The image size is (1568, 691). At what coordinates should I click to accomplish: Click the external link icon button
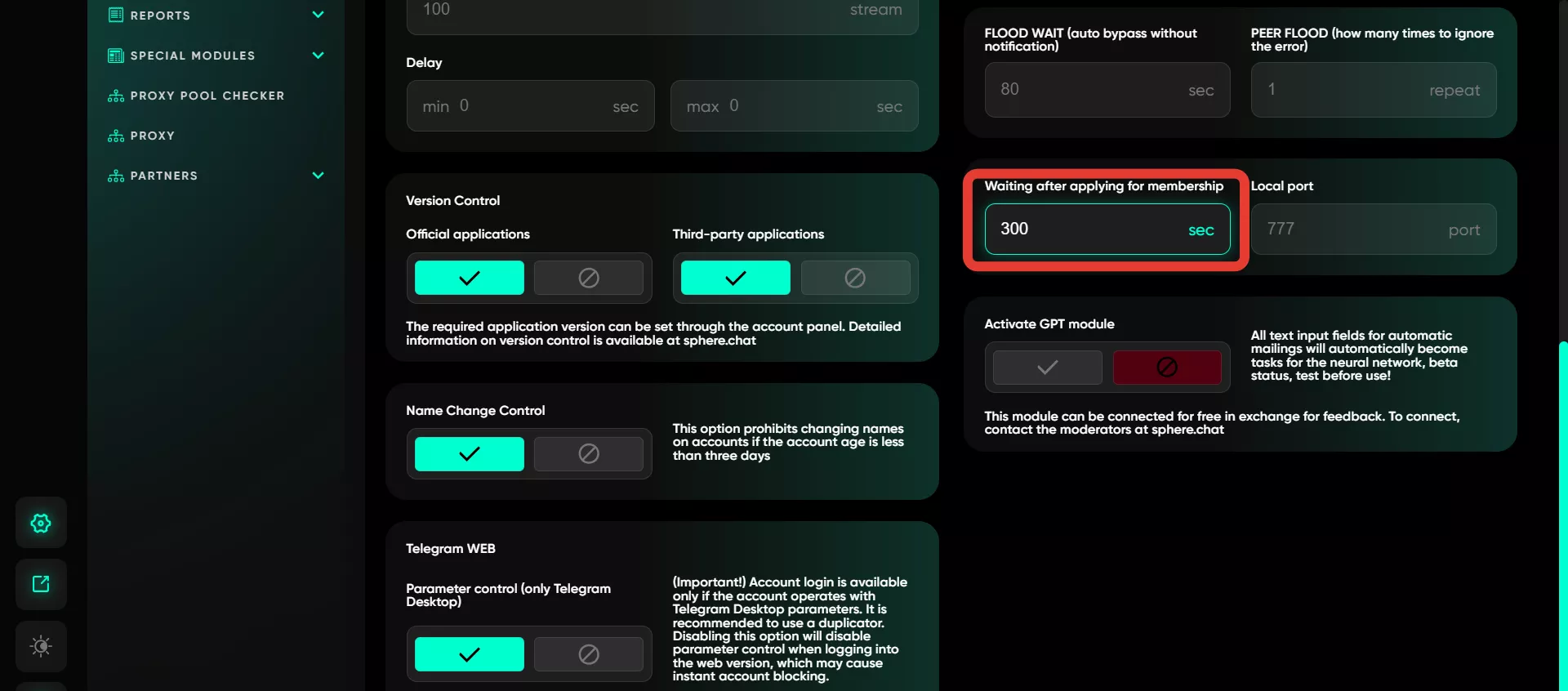(41, 584)
